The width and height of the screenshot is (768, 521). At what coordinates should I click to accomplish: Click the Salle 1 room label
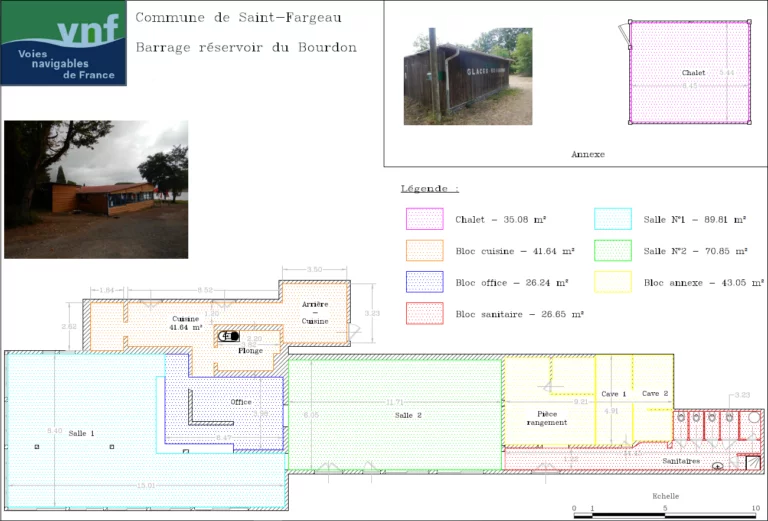(x=81, y=432)
